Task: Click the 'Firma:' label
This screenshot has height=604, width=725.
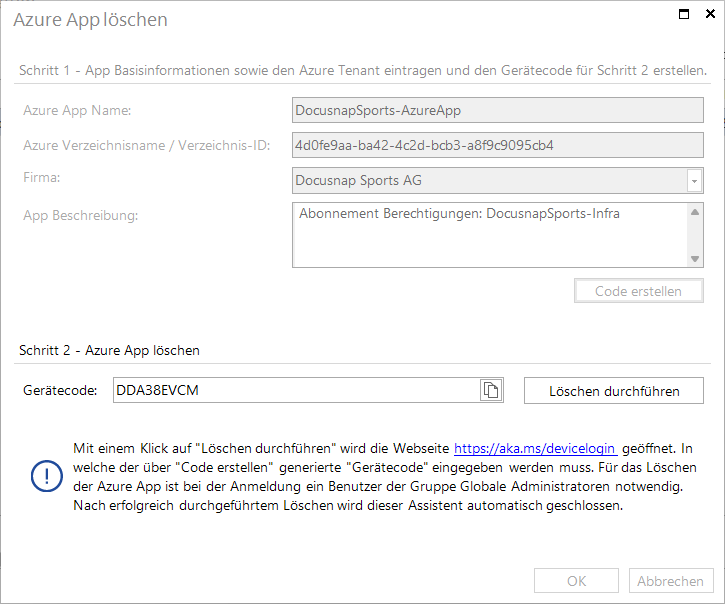Action: (x=42, y=177)
